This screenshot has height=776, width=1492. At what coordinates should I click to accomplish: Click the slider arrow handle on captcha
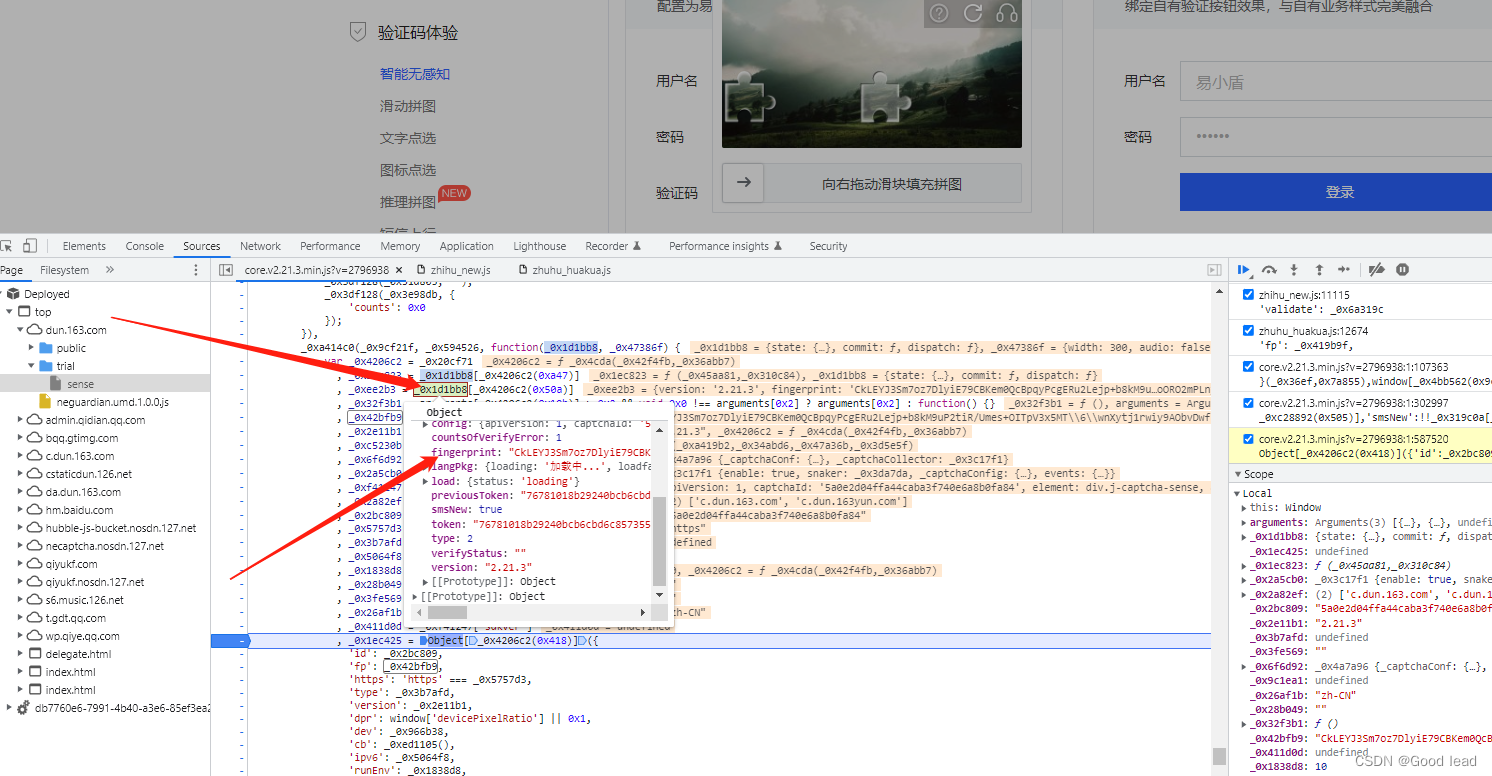[x=743, y=183]
